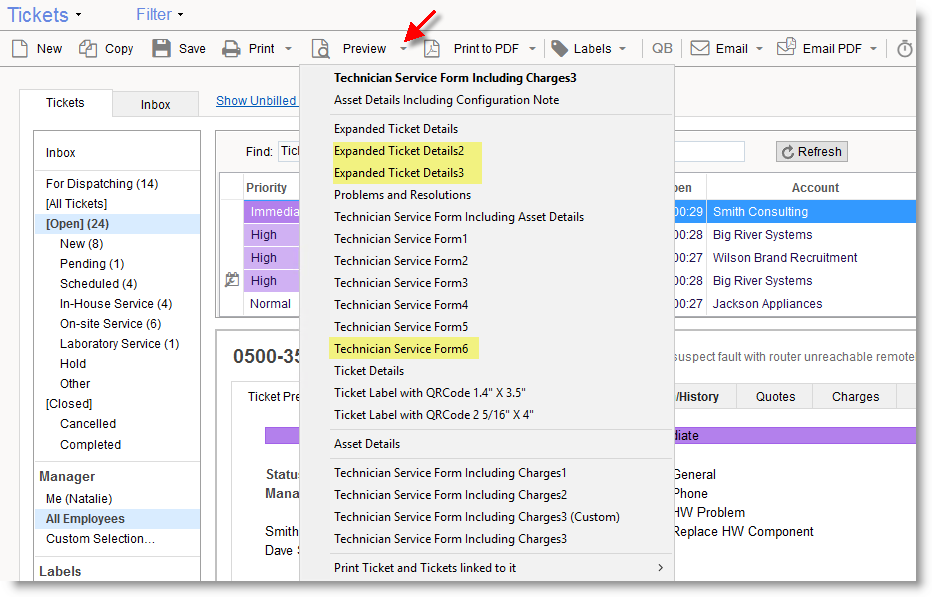This screenshot has width=932, height=597.
Task: Click the QB QuickBooks toolbar icon
Action: pos(662,48)
